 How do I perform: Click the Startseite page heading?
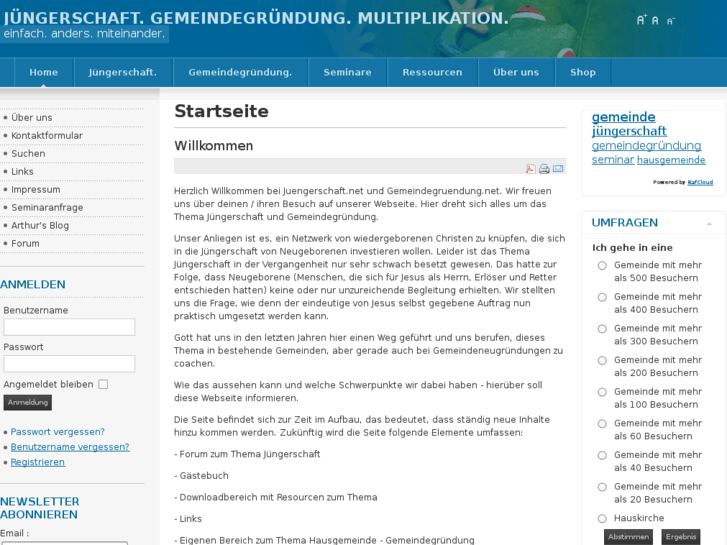coord(222,111)
